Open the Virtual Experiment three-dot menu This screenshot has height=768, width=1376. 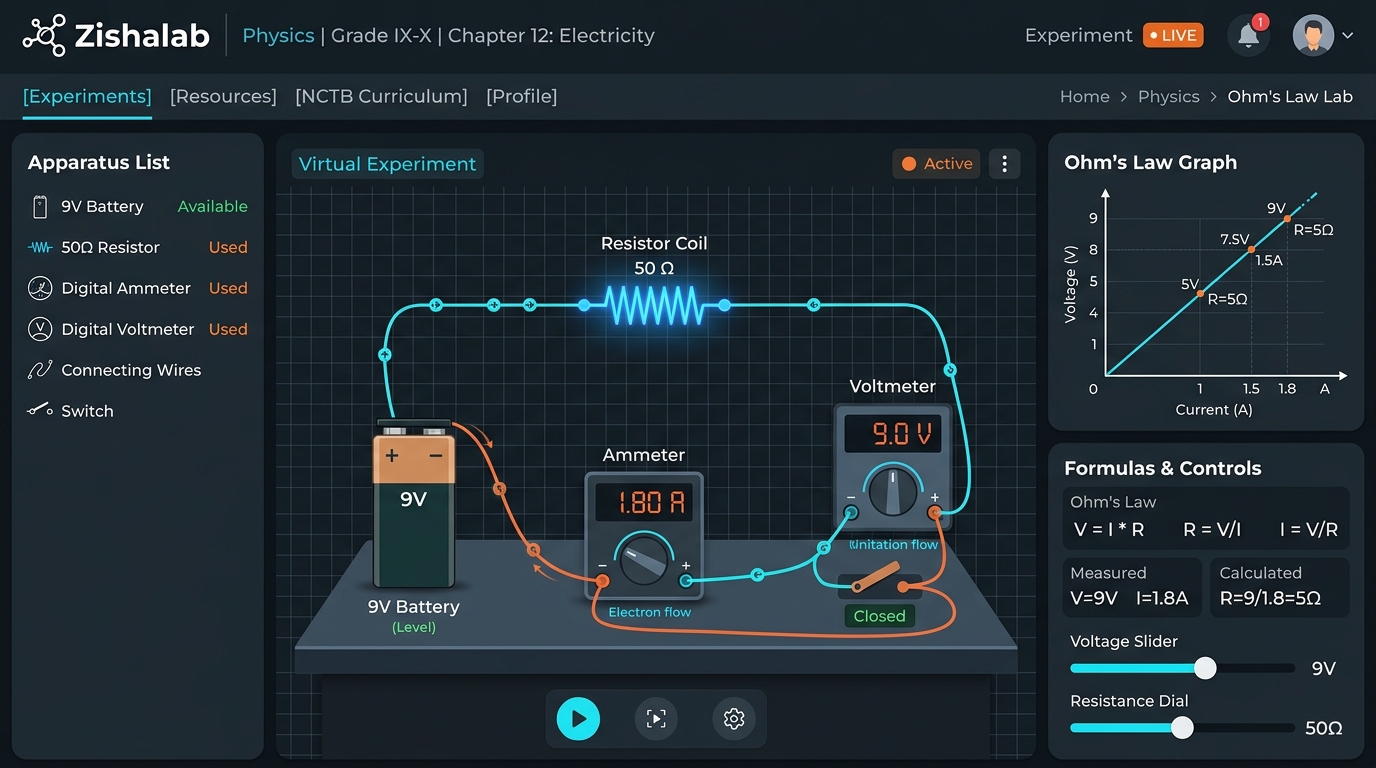(x=1004, y=164)
